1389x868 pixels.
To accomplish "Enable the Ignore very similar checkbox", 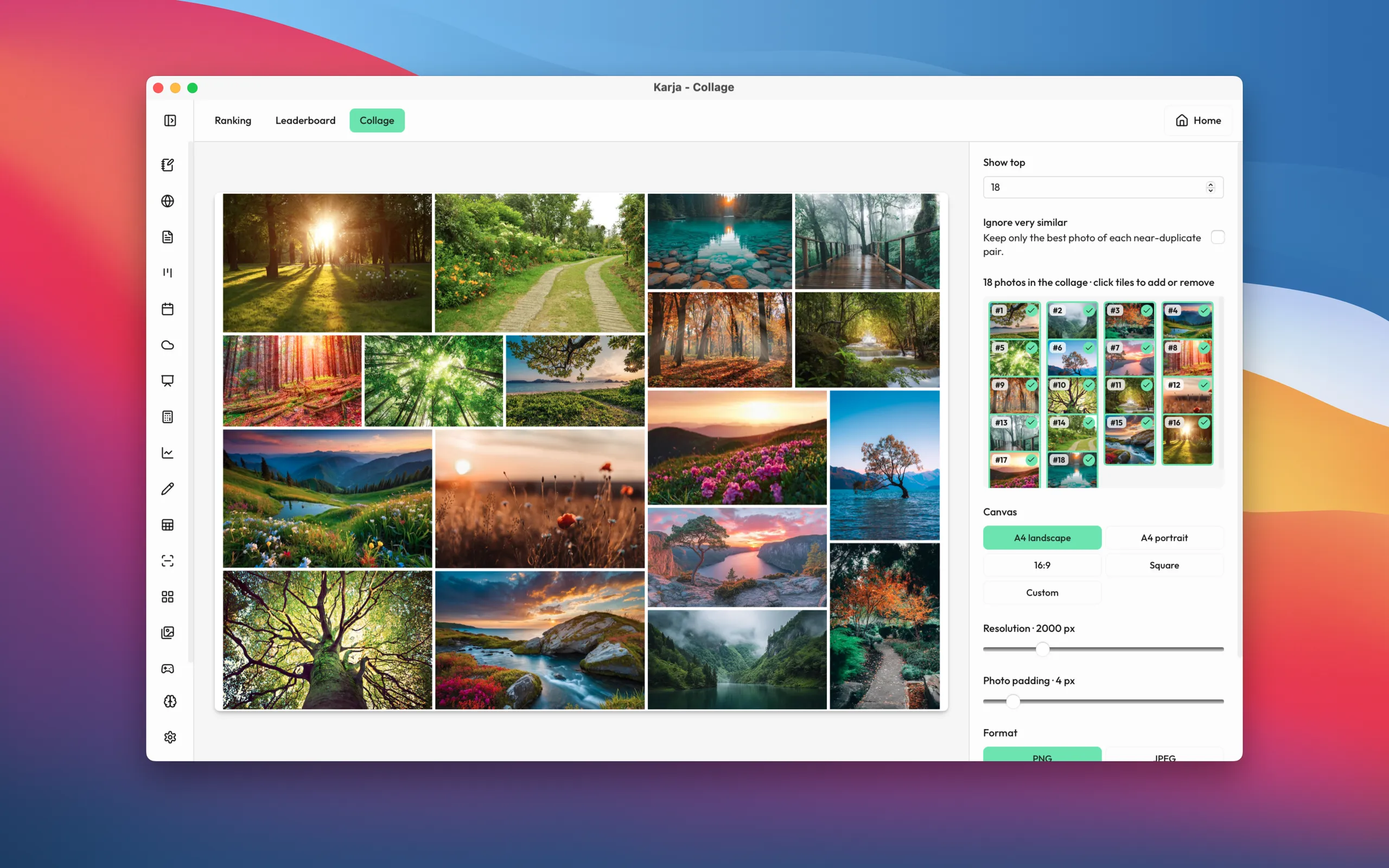I will tap(1218, 237).
